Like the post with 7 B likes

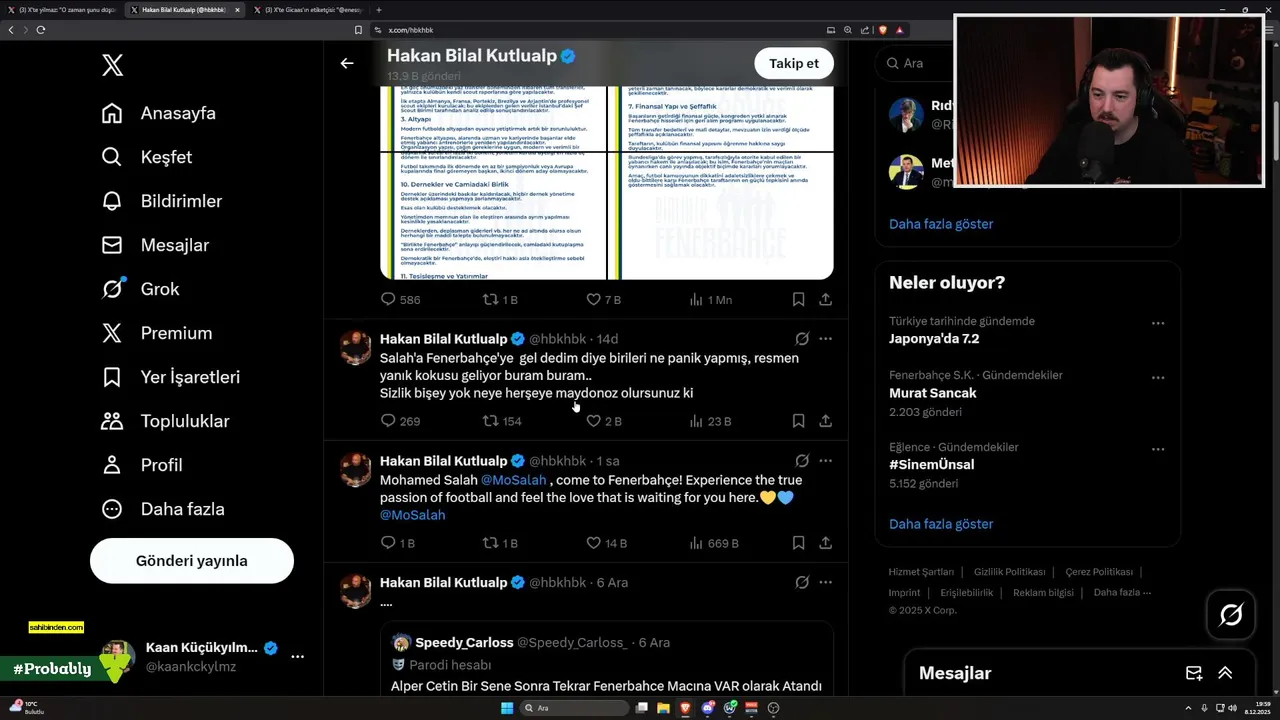coord(593,299)
